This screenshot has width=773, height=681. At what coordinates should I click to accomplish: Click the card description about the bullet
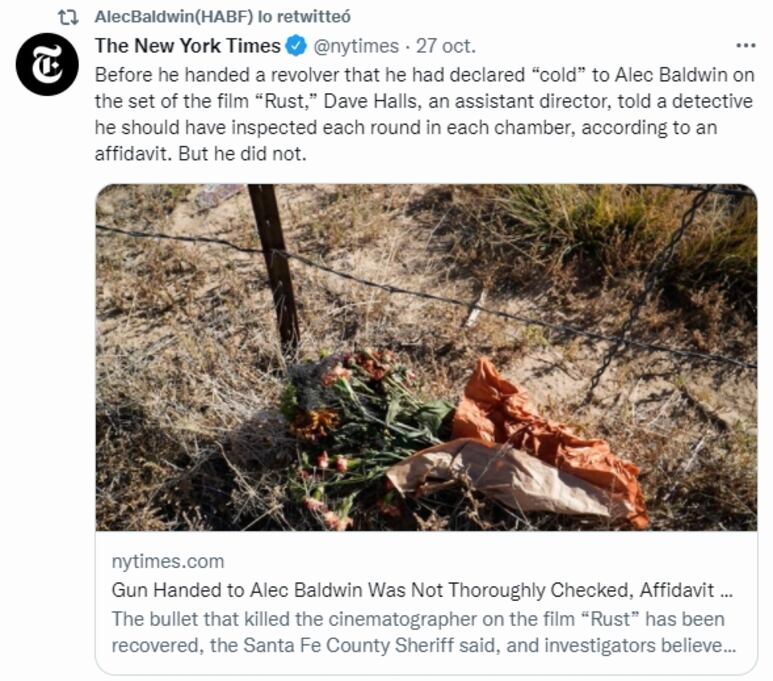424,632
